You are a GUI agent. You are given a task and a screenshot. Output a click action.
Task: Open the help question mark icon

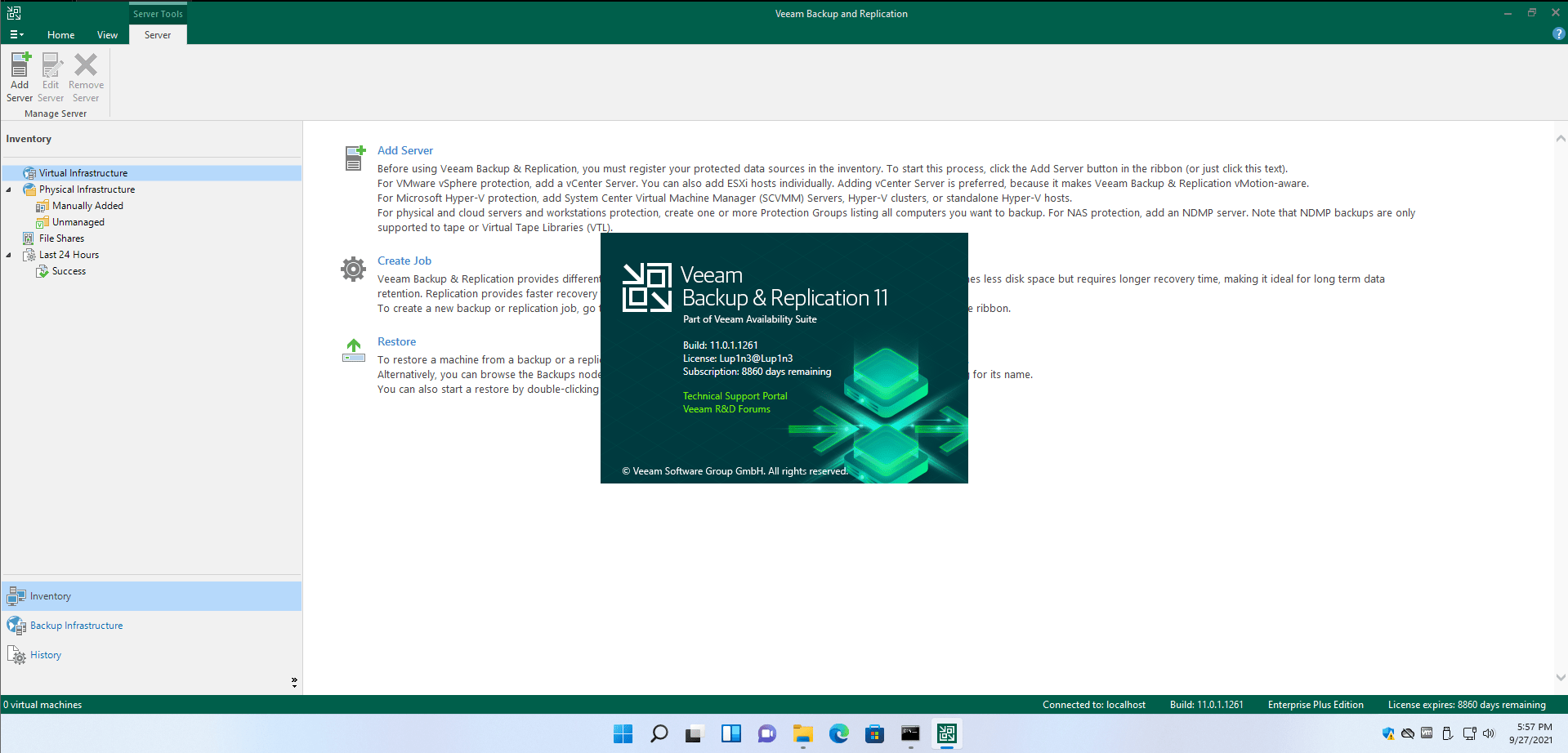(x=1558, y=34)
